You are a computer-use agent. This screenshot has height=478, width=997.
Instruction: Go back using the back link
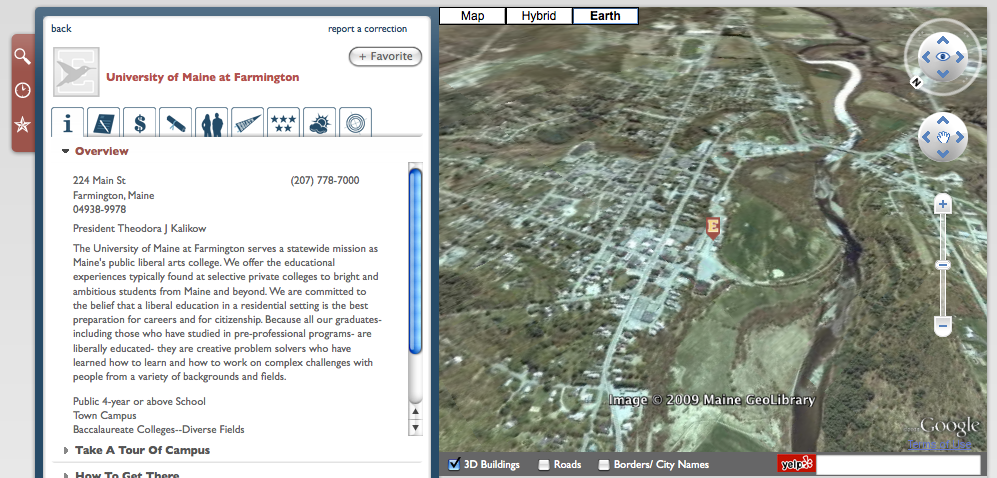tap(61, 29)
